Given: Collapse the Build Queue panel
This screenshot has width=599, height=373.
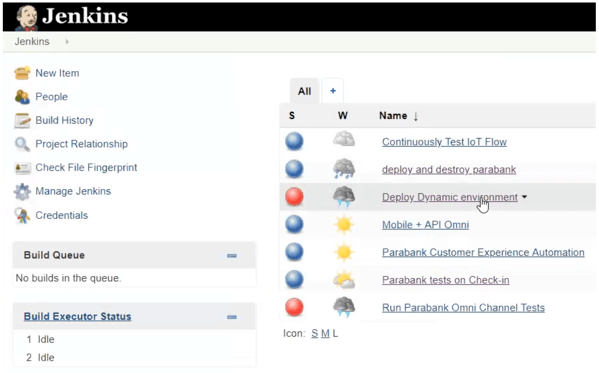Looking at the screenshot, I should (232, 256).
